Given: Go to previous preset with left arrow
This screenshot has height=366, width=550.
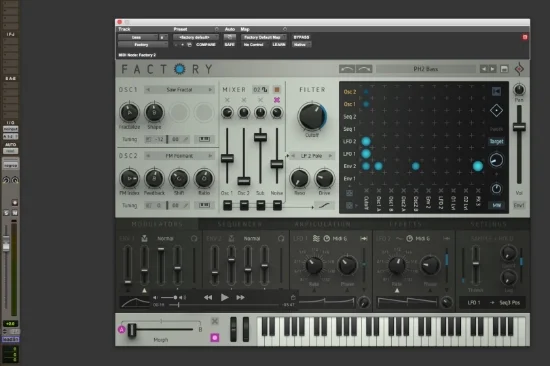Looking at the screenshot, I should 484,69.
